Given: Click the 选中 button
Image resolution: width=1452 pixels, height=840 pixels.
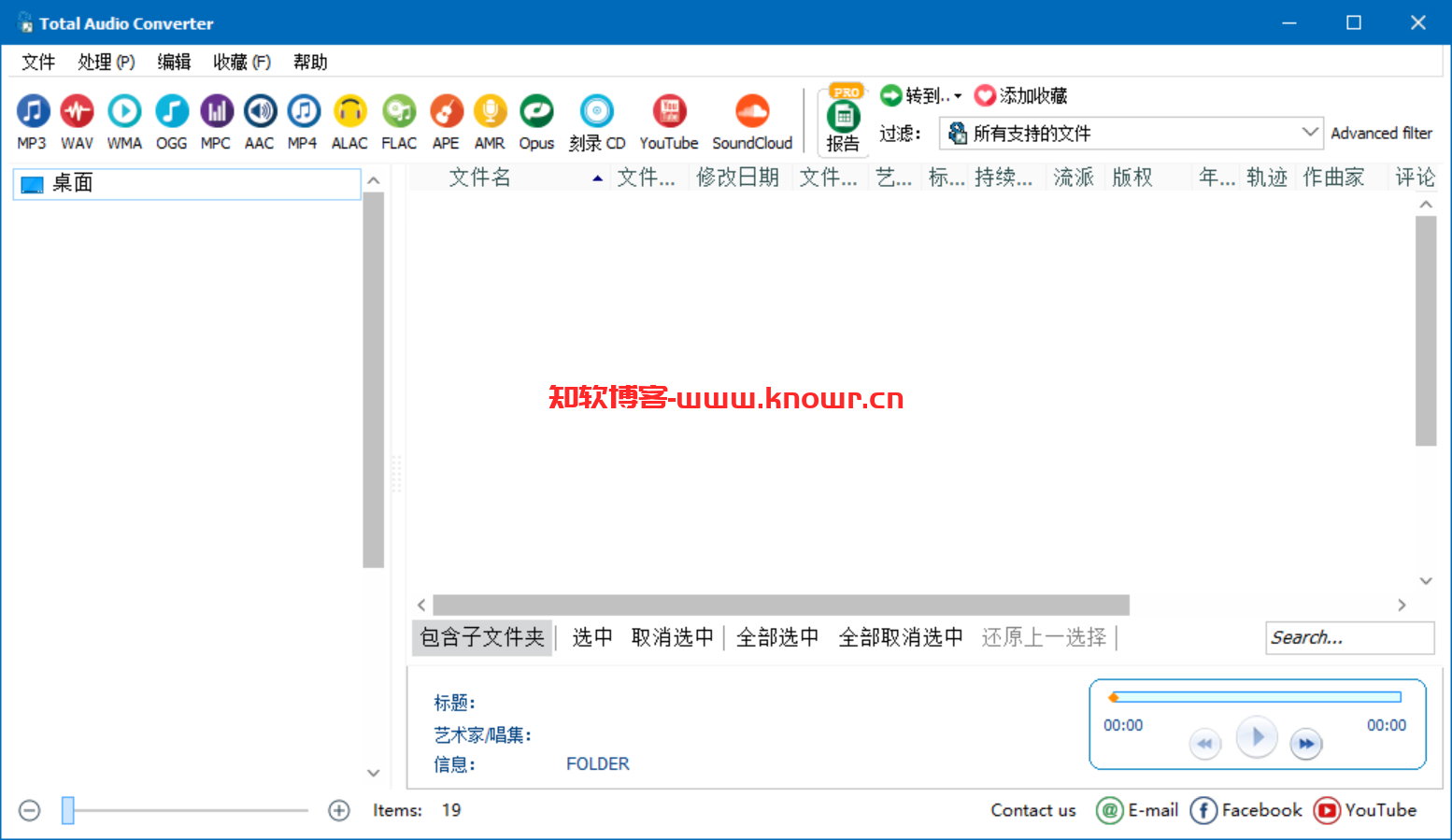Looking at the screenshot, I should click(x=592, y=637).
